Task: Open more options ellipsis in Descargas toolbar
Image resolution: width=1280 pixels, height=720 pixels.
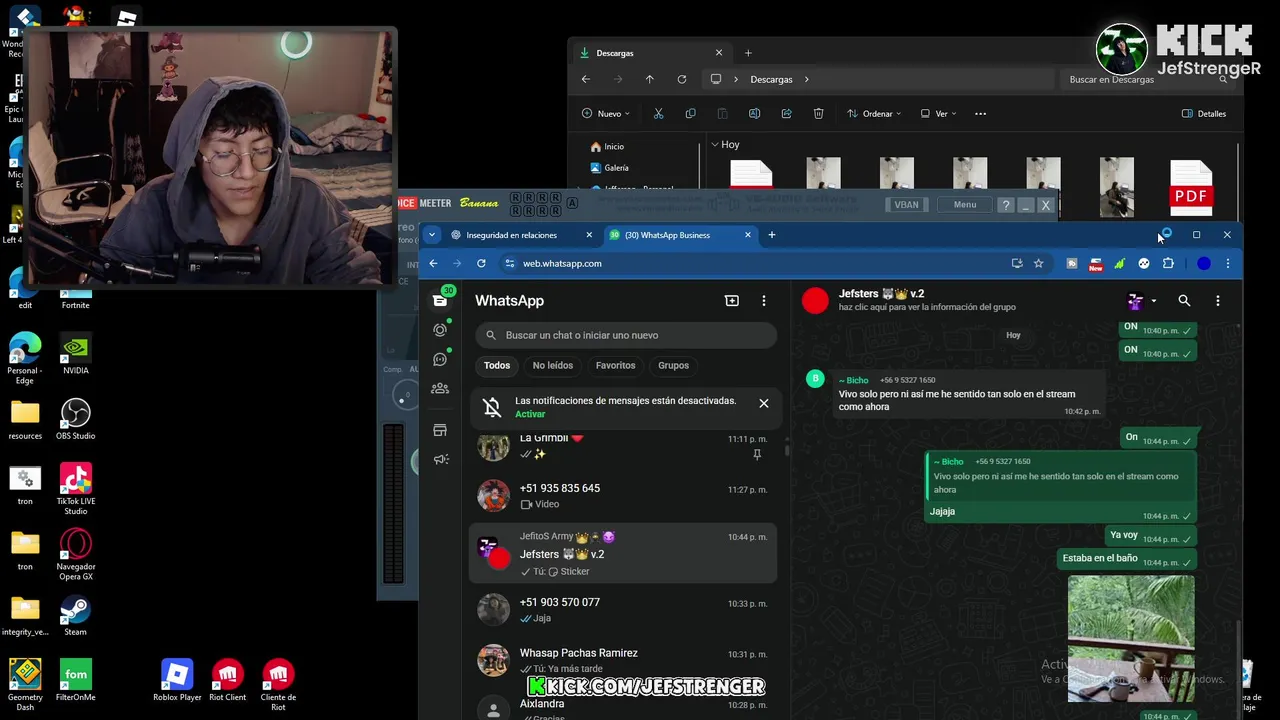Action: pyautogui.click(x=980, y=114)
